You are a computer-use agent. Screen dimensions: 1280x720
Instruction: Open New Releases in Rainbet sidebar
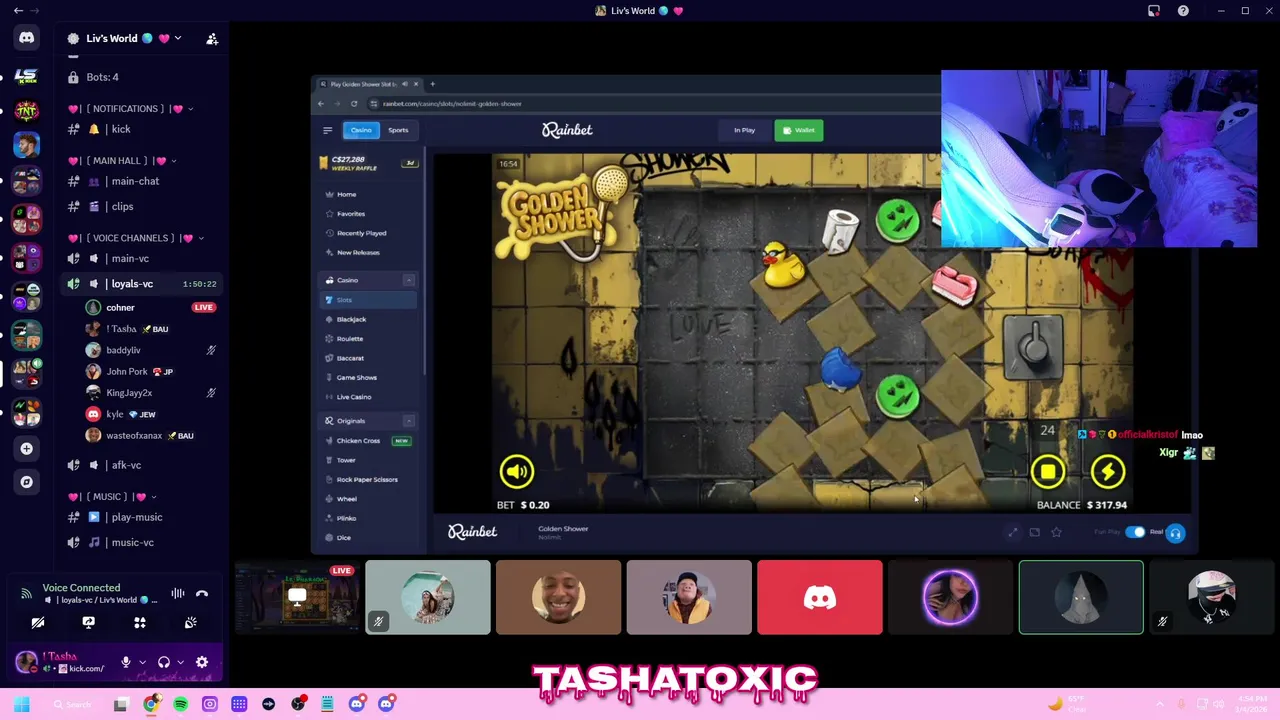[368, 252]
